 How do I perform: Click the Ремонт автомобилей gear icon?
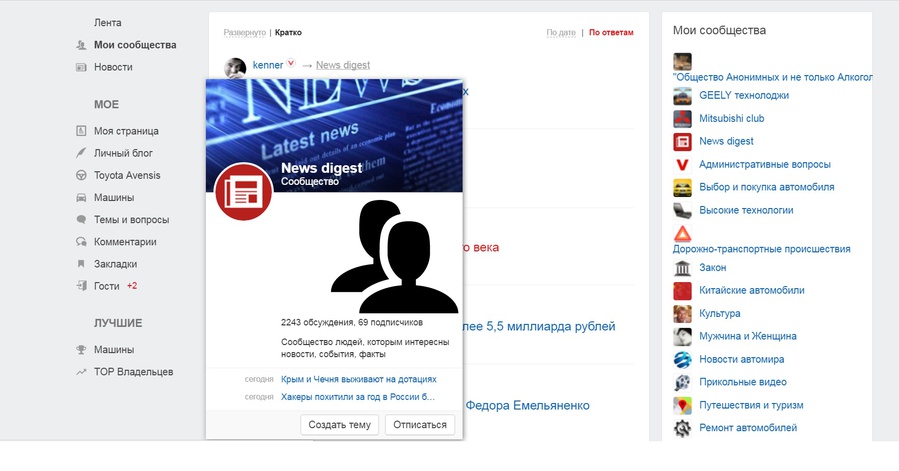(x=682, y=429)
